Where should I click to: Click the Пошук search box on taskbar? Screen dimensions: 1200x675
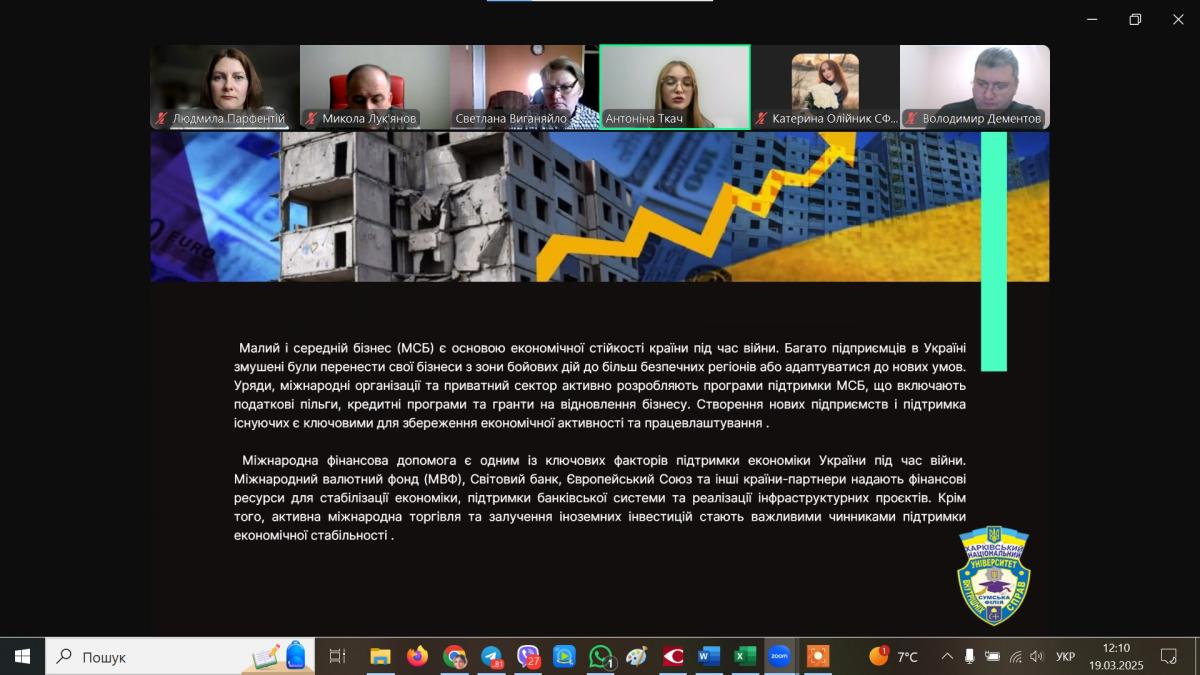pyautogui.click(x=180, y=656)
